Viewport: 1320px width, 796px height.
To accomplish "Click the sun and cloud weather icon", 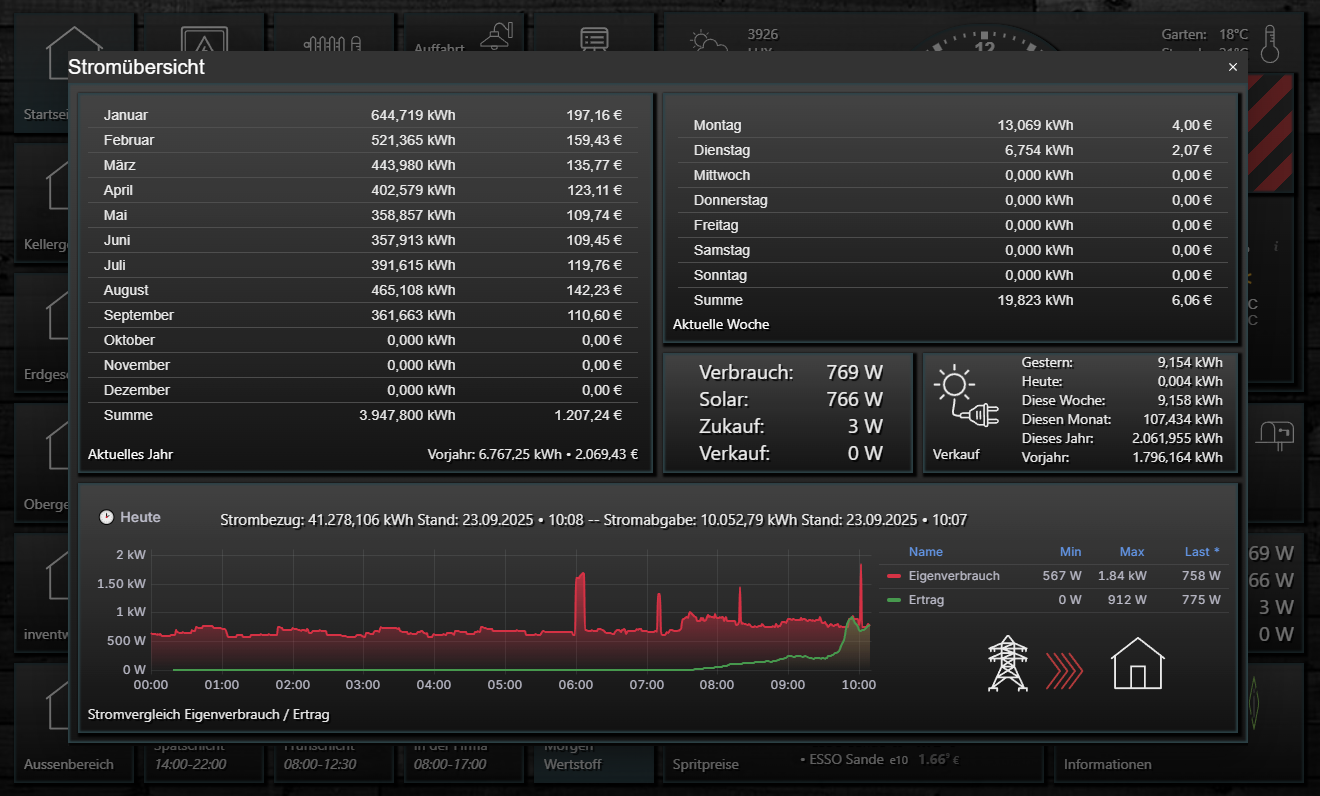I will (710, 44).
